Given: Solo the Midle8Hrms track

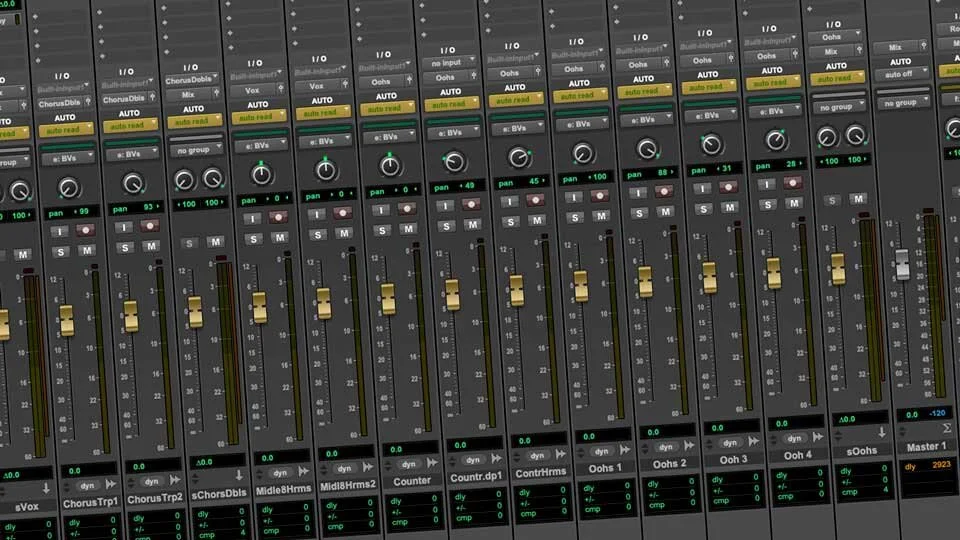Looking at the screenshot, I should click(253, 239).
